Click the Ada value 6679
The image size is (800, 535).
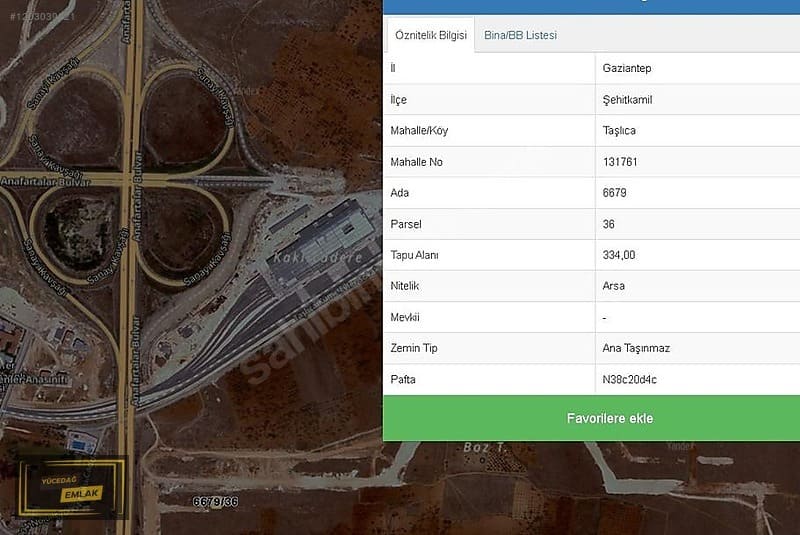615,193
